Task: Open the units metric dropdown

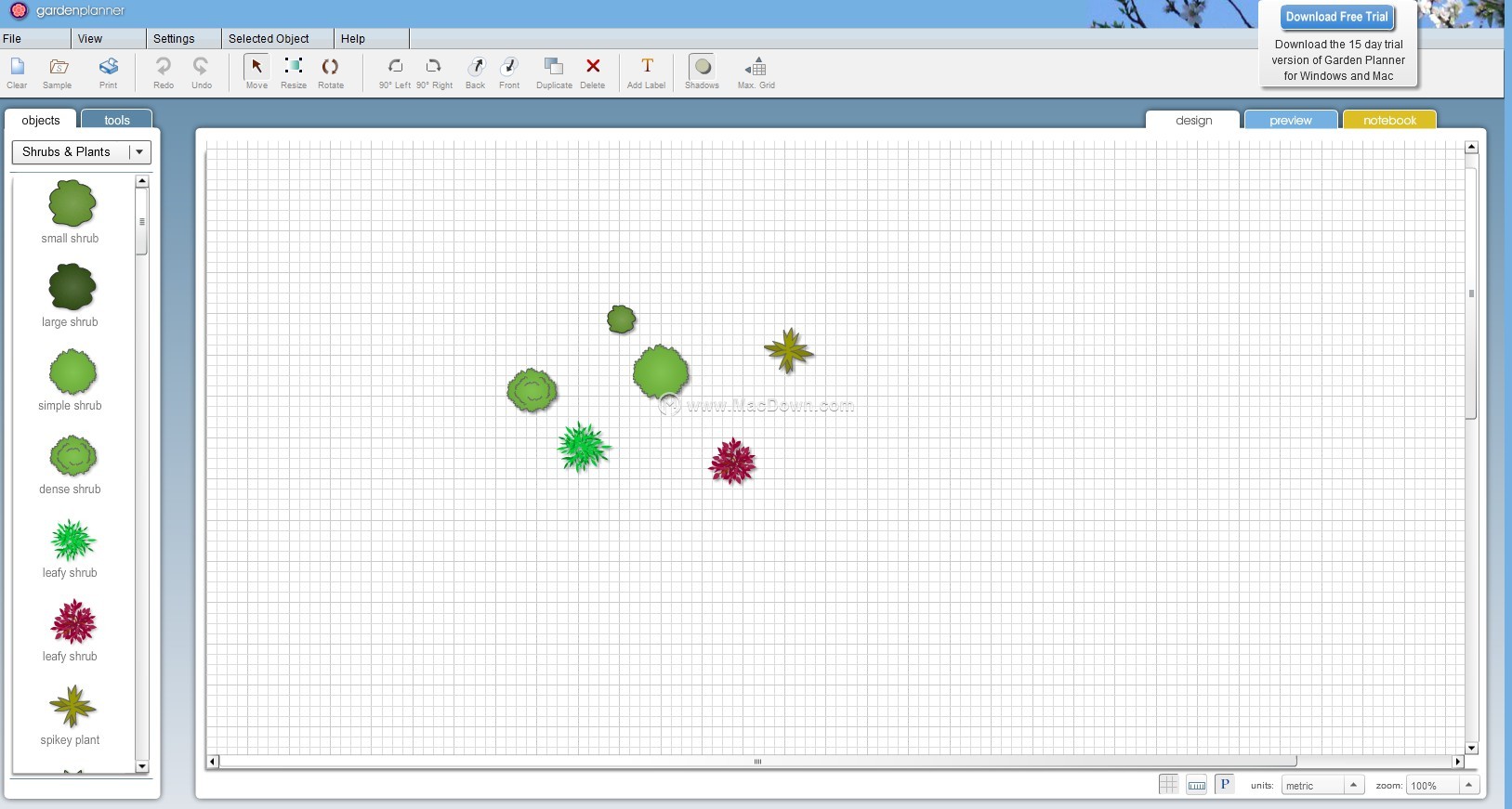Action: [x=1322, y=785]
